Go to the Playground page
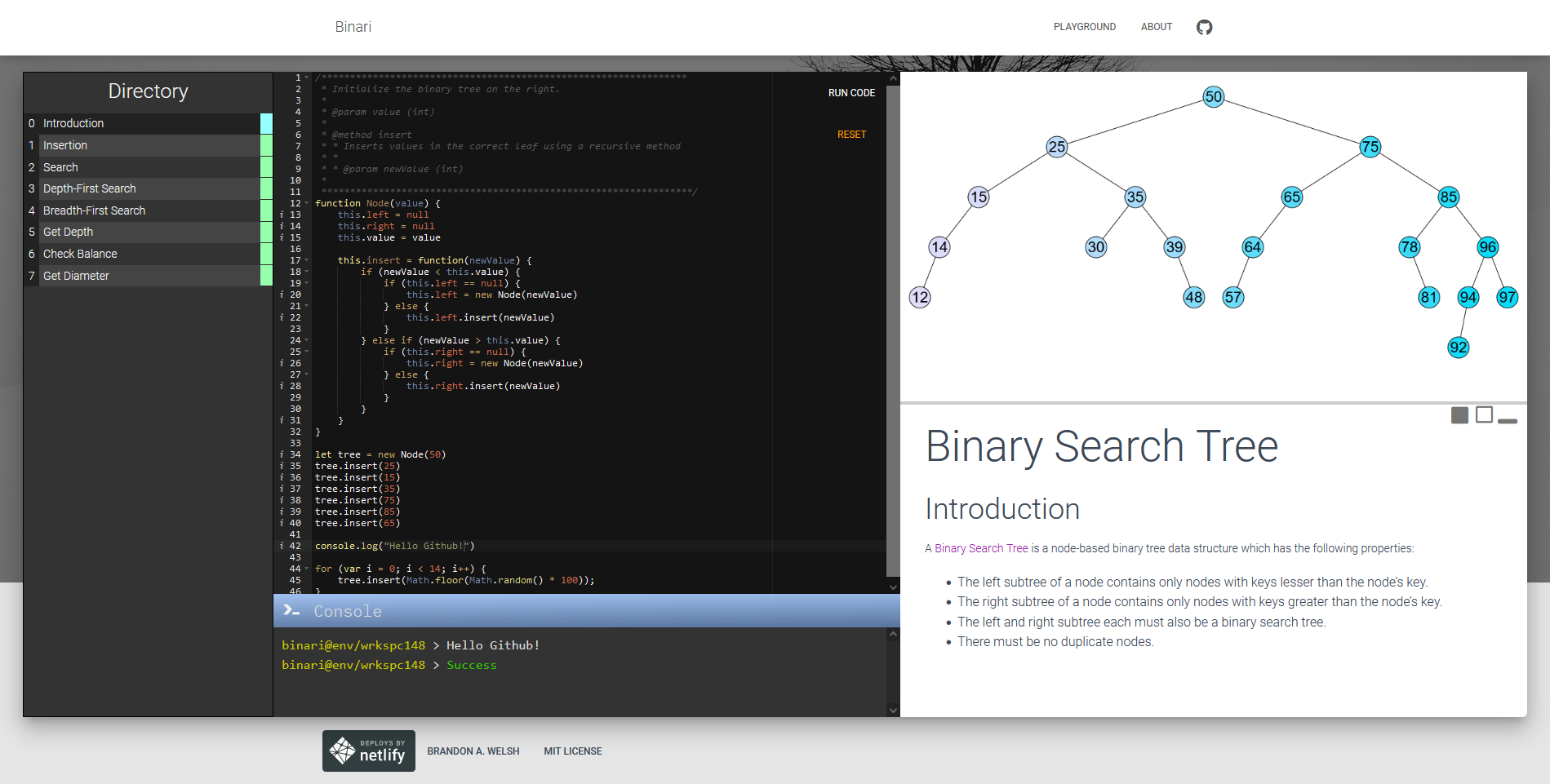1550x784 pixels. coord(1084,27)
